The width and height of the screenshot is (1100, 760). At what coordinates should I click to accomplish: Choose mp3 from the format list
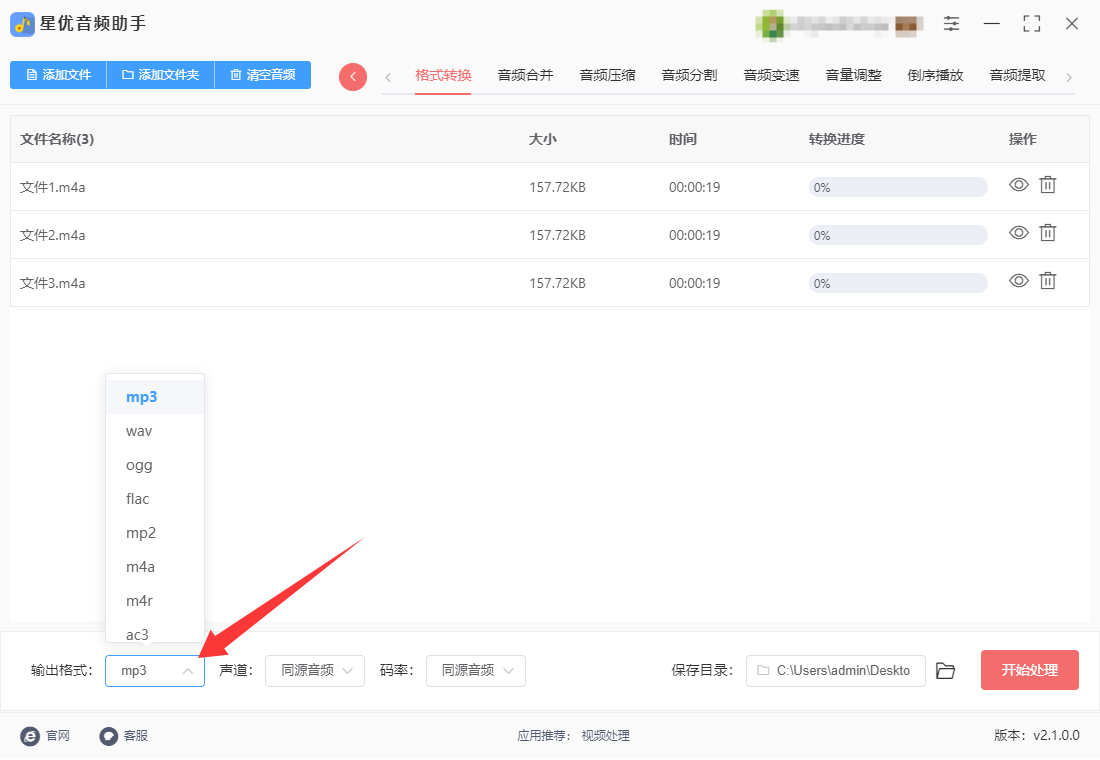click(x=155, y=397)
